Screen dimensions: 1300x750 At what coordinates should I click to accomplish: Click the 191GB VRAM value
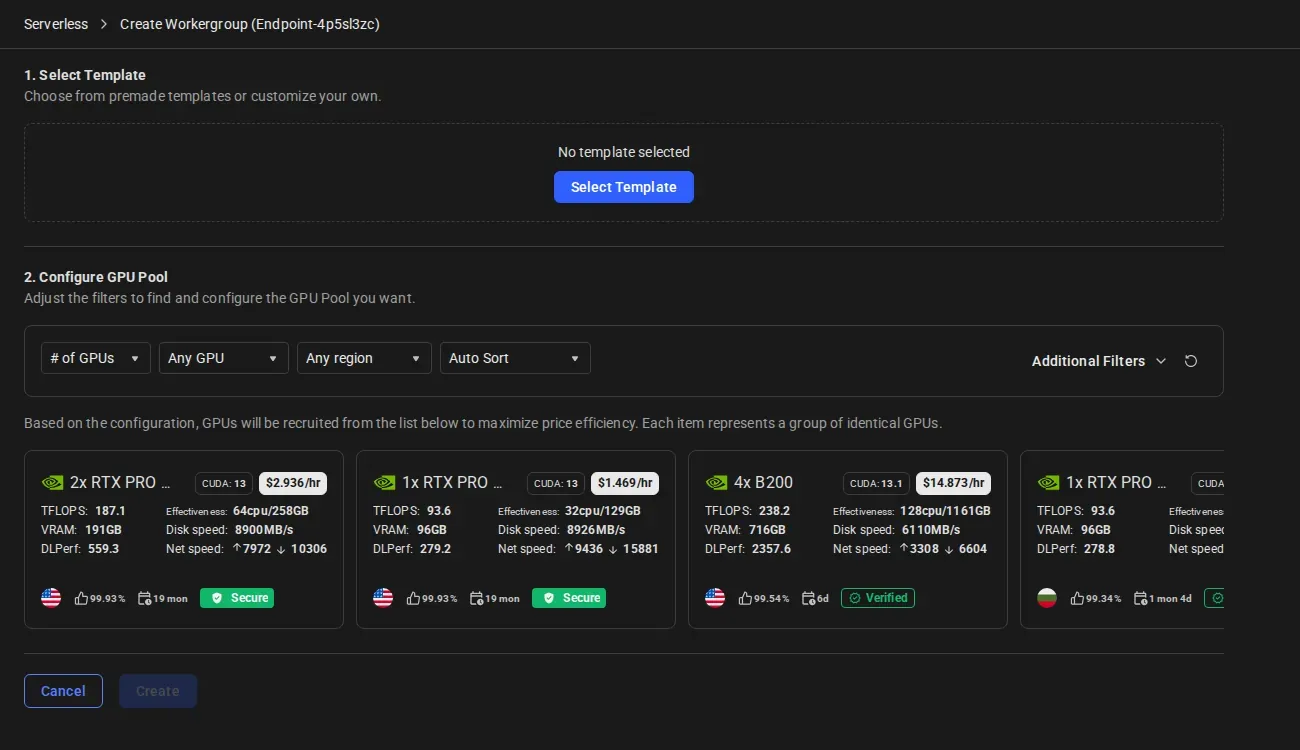pos(103,530)
